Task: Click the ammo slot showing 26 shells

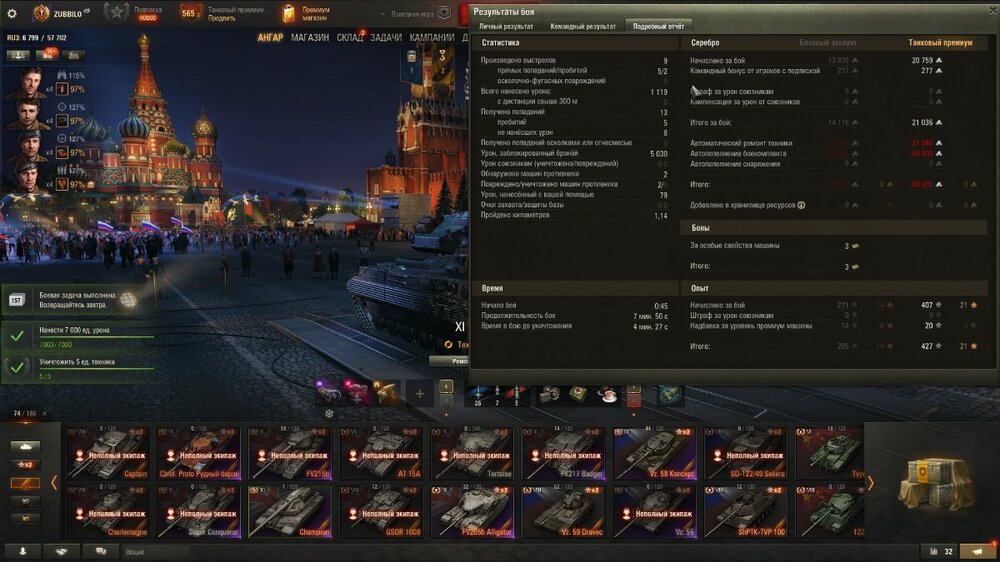Action: coord(478,395)
